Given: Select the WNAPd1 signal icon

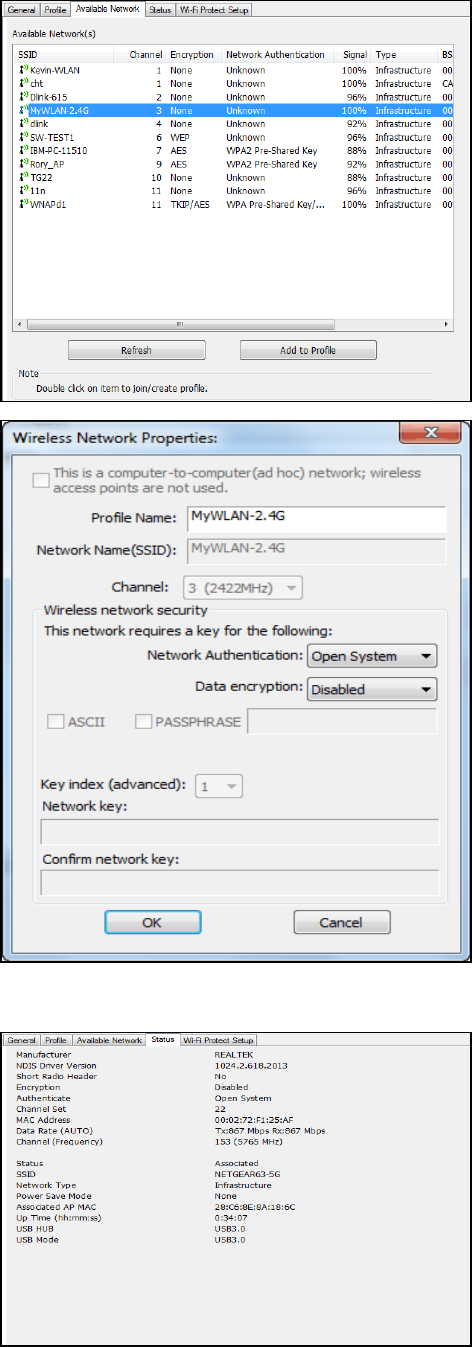Looking at the screenshot, I should click(24, 203).
